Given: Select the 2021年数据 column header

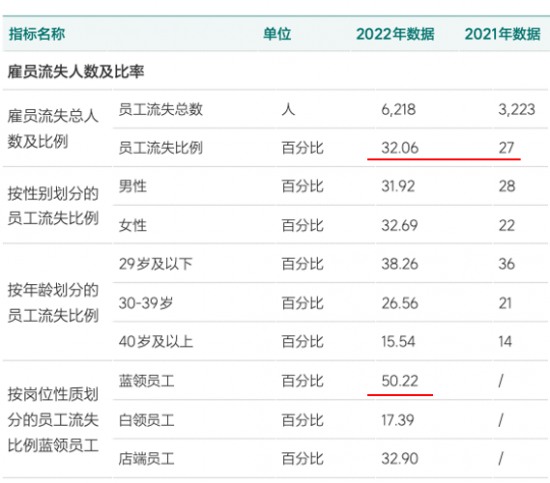Looking at the screenshot, I should coord(502,34).
